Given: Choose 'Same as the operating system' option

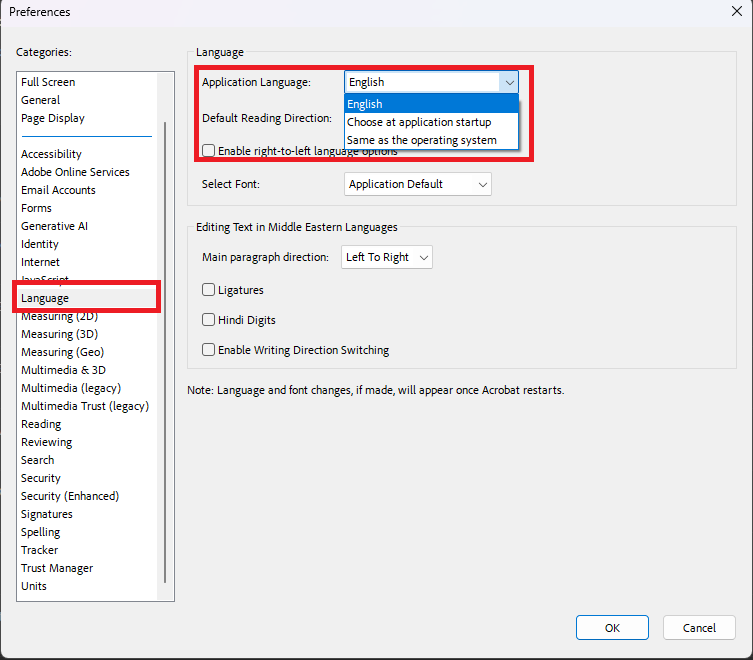Looking at the screenshot, I should (x=421, y=140).
